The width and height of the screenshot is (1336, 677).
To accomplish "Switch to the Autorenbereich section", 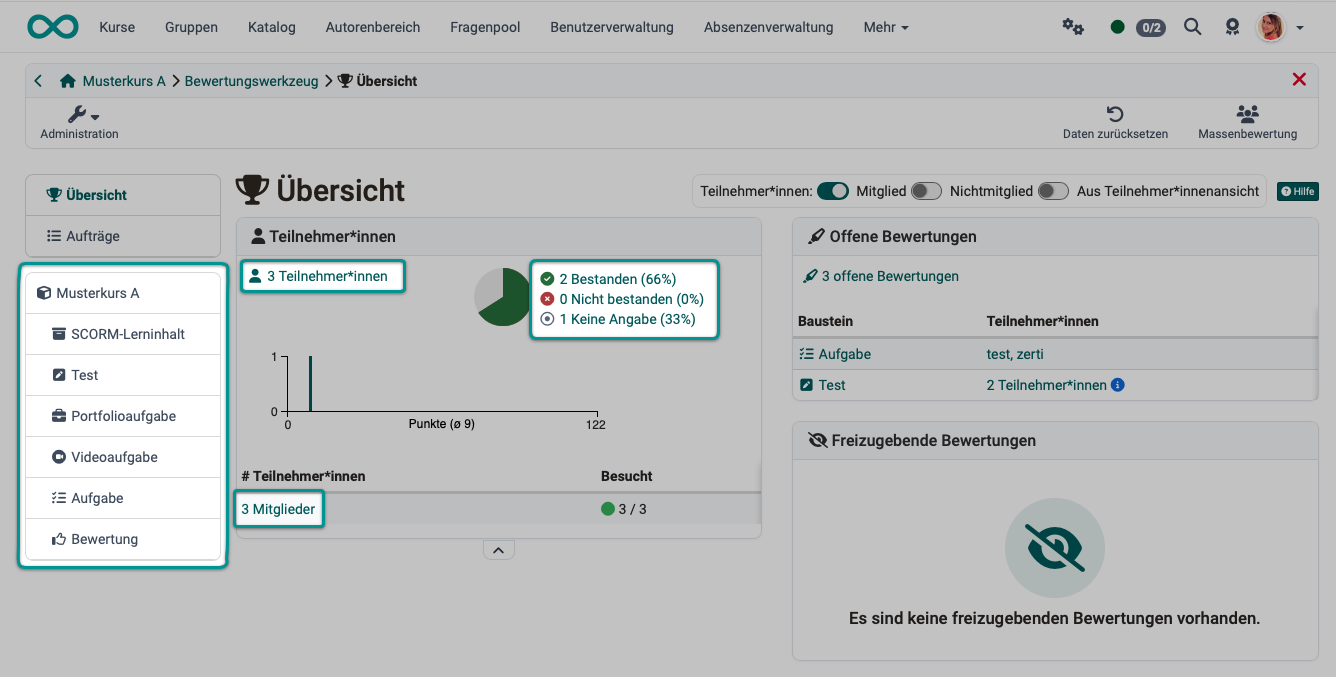I will click(x=373, y=27).
